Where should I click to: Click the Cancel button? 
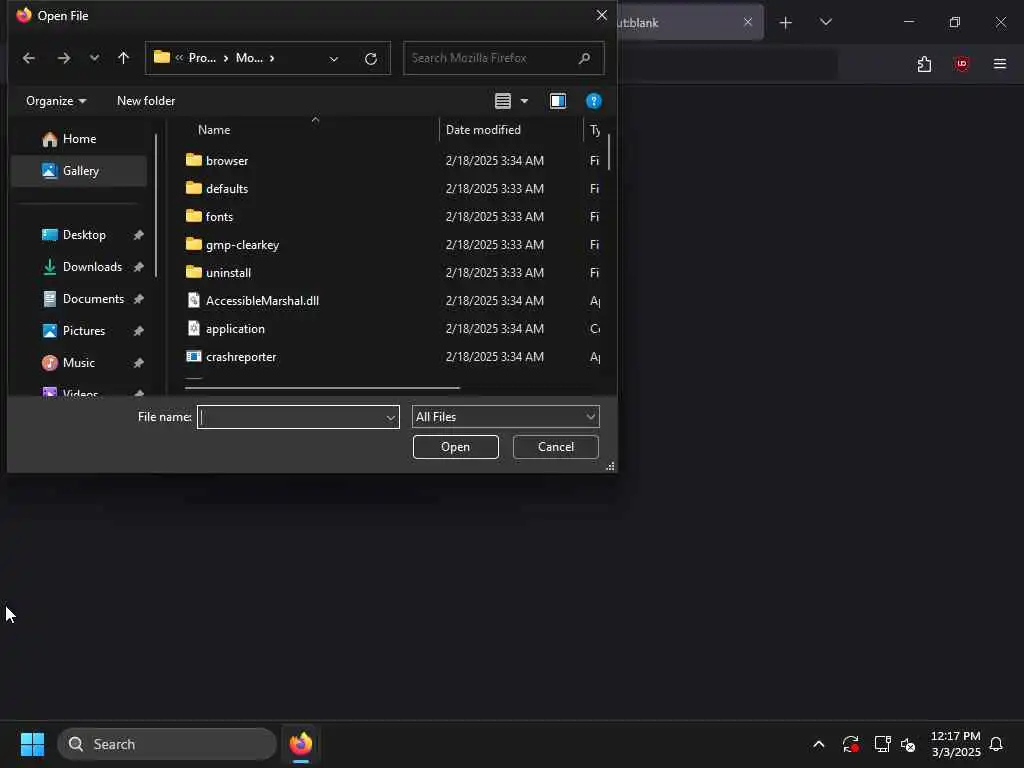556,447
